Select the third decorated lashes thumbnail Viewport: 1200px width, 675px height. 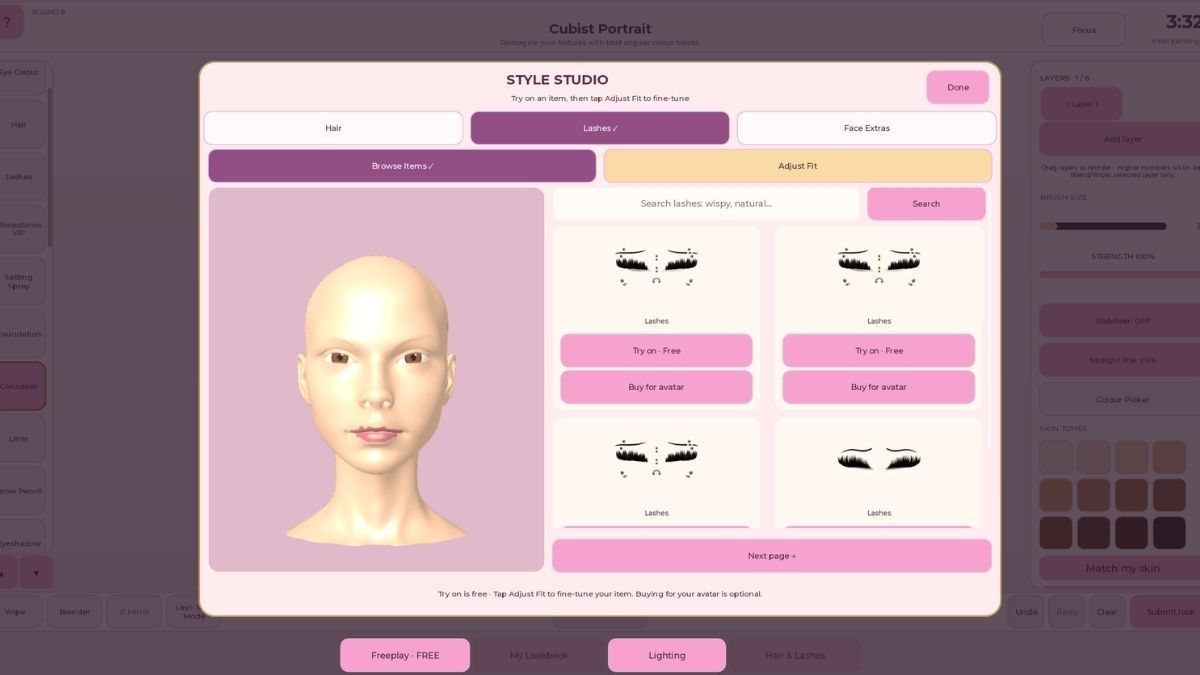[656, 460]
